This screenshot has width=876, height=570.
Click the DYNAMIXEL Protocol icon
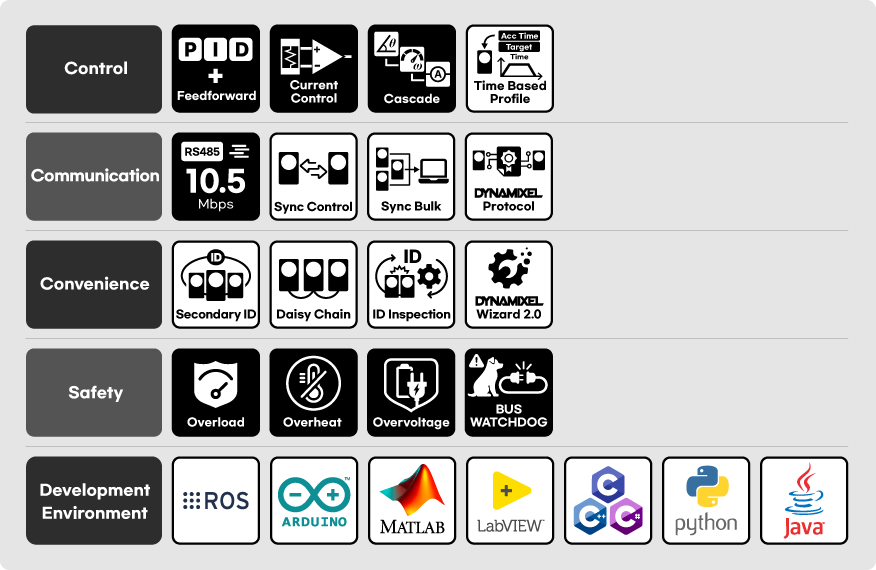point(509,177)
